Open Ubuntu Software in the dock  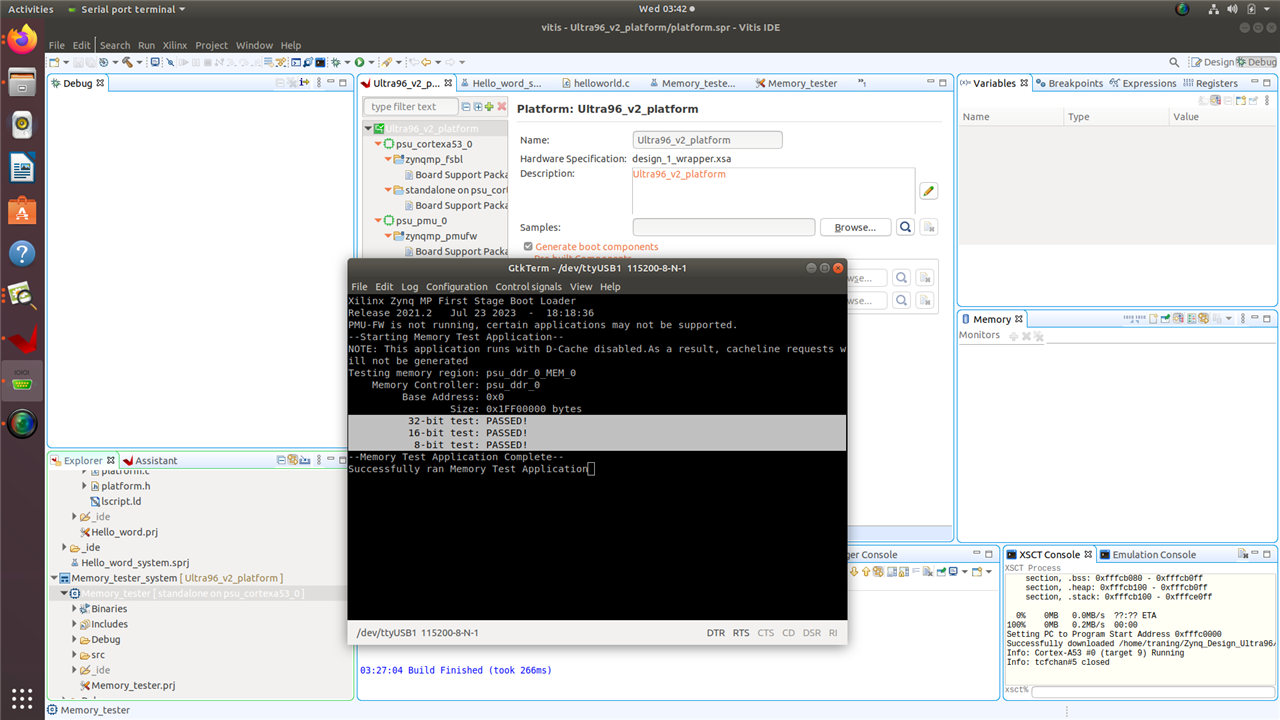click(x=22, y=210)
